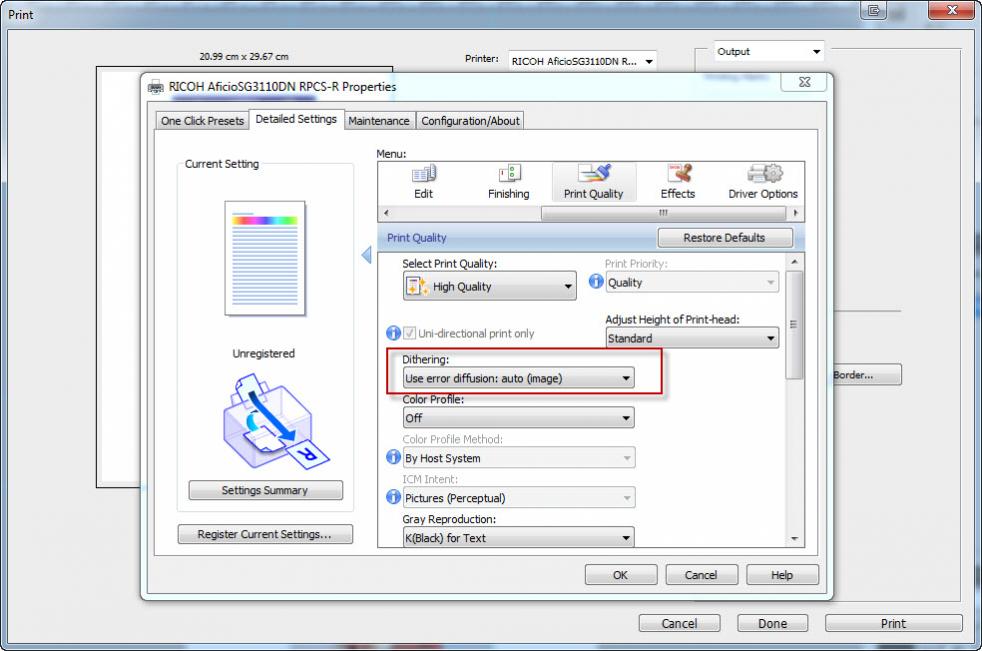
Task: Open Color Profile Method dropdown
Action: [519, 458]
